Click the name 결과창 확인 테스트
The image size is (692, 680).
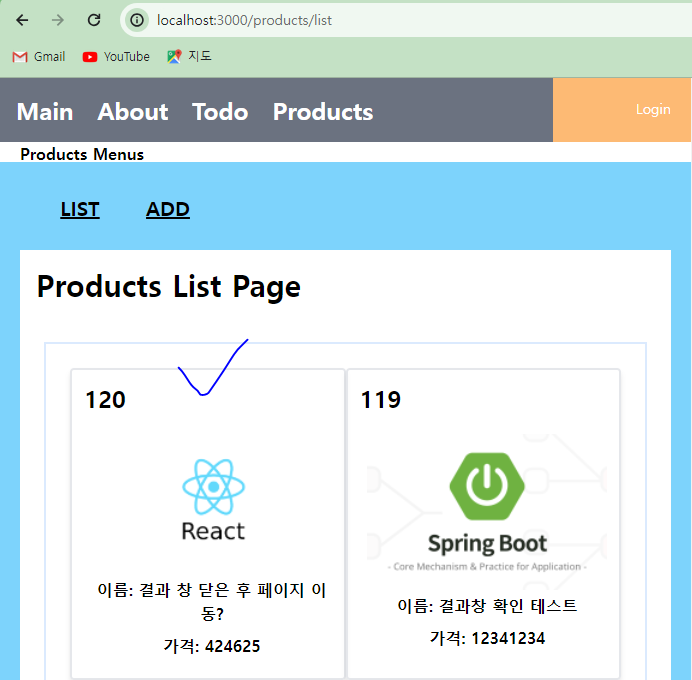[x=487, y=605]
